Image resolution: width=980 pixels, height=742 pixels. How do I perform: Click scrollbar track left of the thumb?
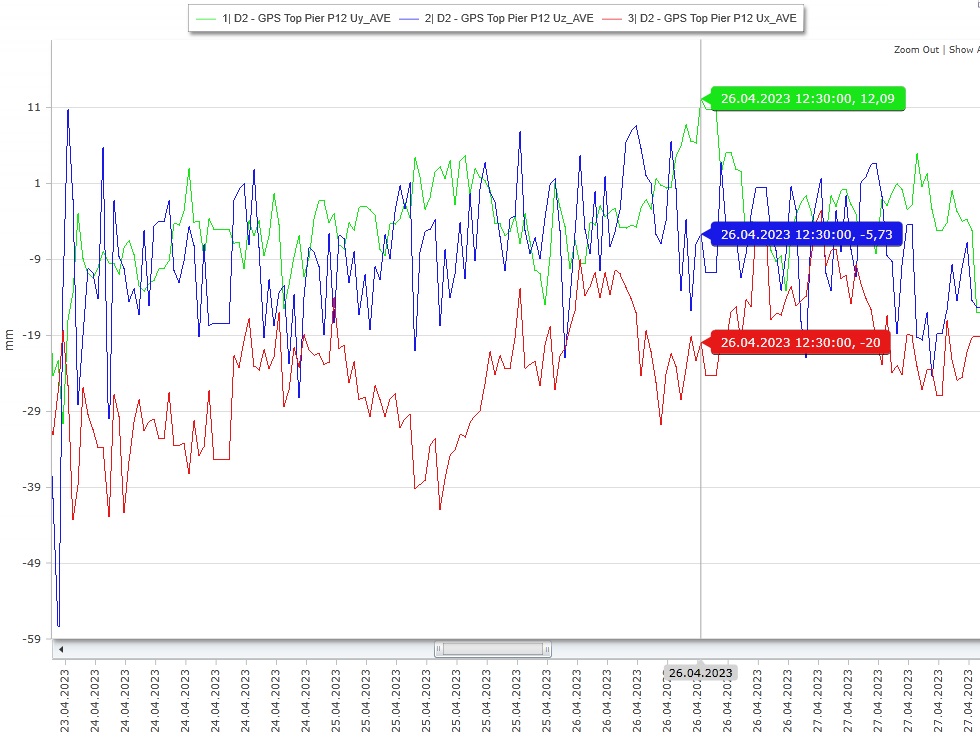[250, 649]
